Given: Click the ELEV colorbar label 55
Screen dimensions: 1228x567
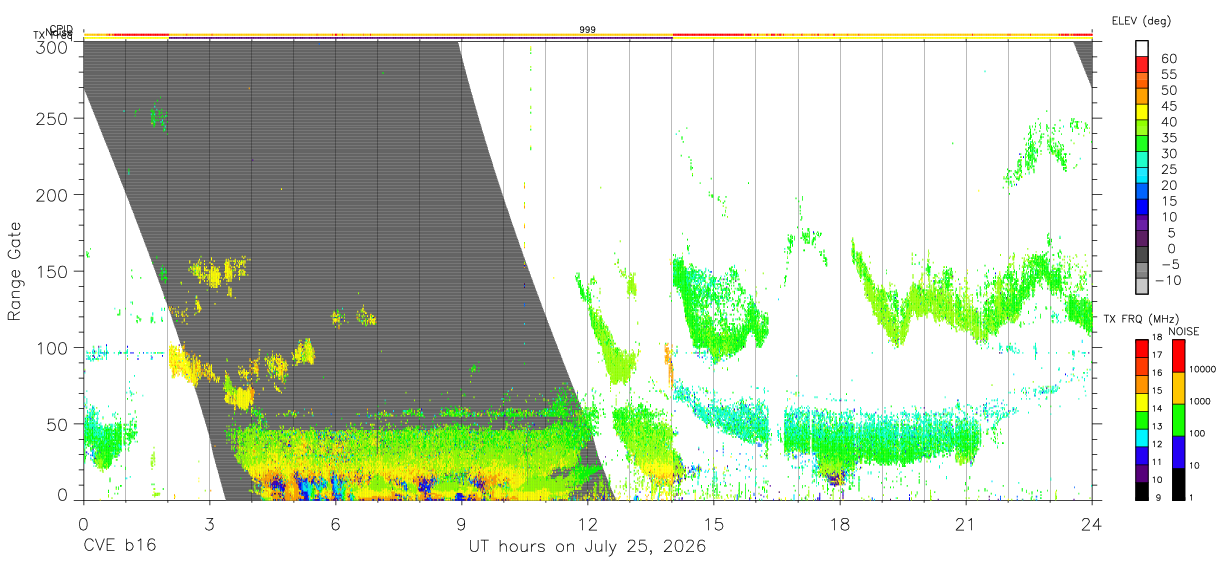Looking at the screenshot, I should (x=1169, y=74).
